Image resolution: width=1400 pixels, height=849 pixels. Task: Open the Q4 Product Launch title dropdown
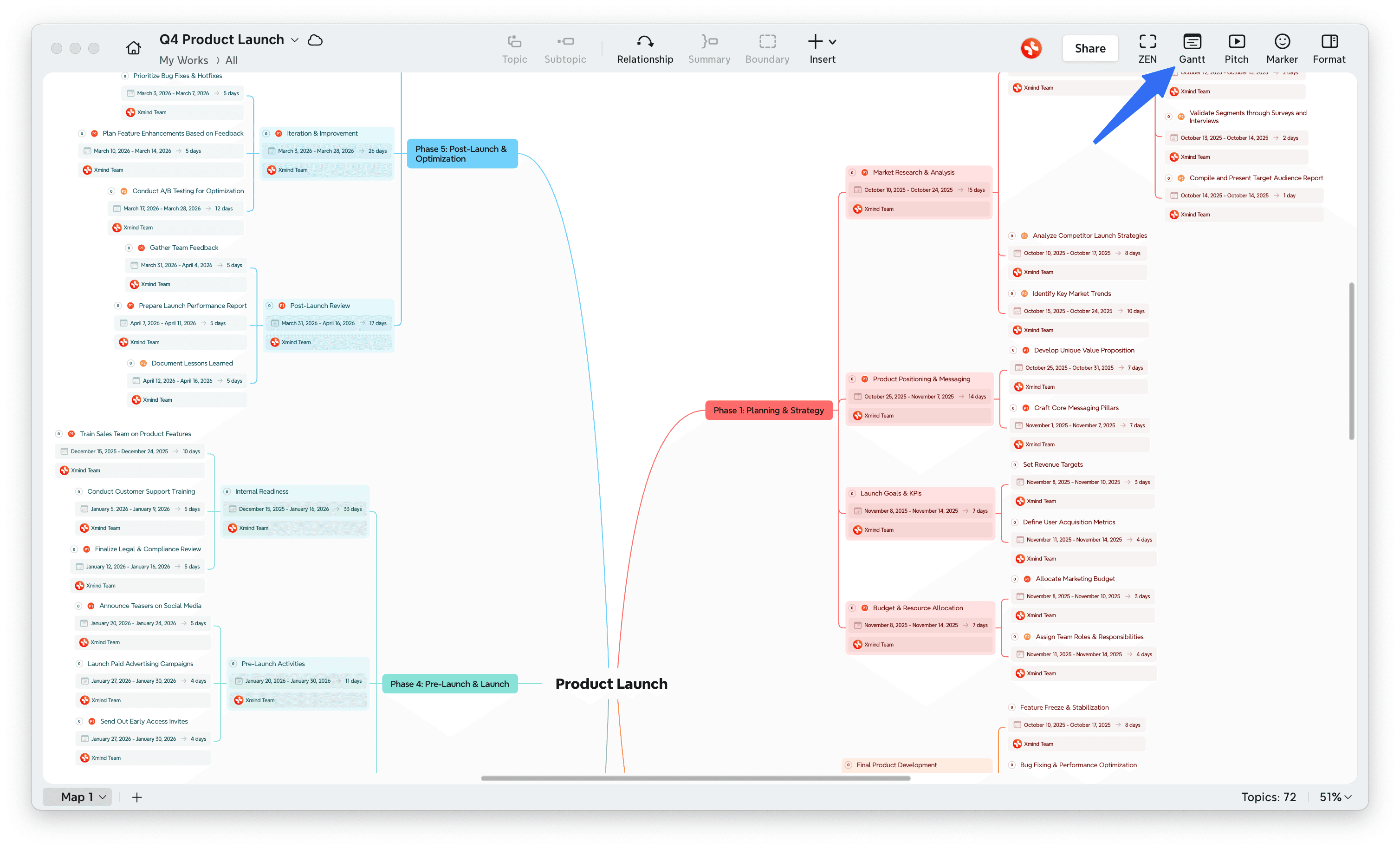(295, 40)
